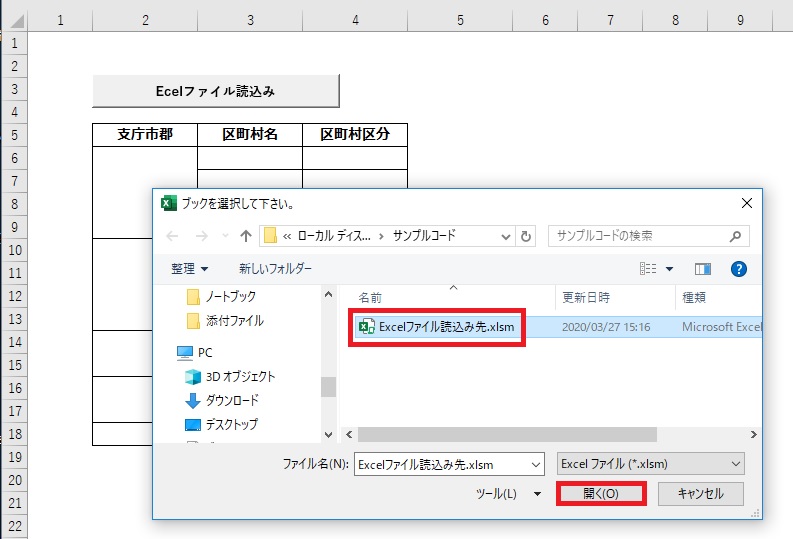The image size is (793, 539).
Task: Select the 区町村名 header cell
Action: 250,134
